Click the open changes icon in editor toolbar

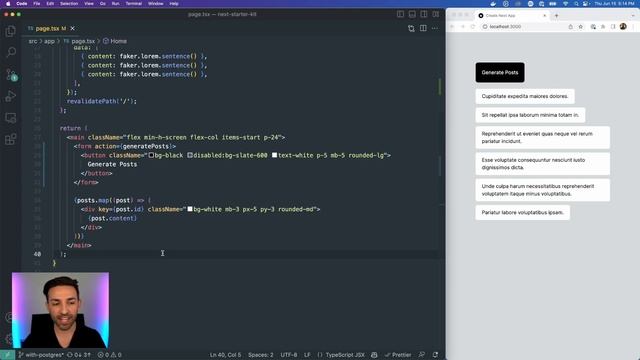[x=411, y=28]
